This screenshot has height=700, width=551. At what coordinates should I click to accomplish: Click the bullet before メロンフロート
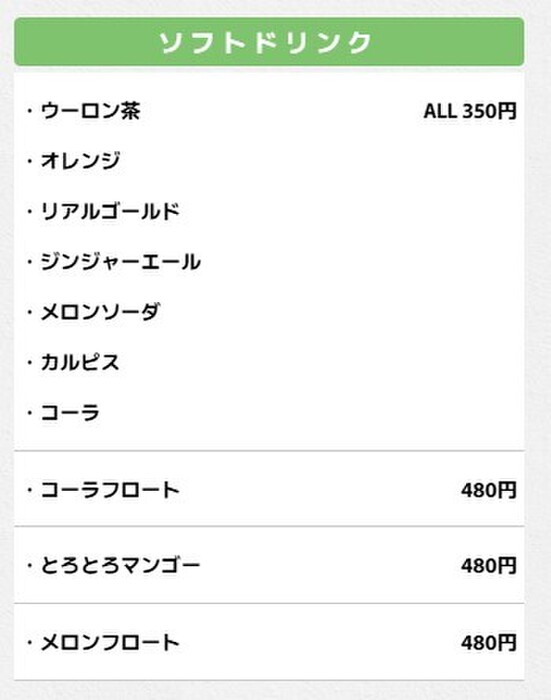(x=30, y=642)
